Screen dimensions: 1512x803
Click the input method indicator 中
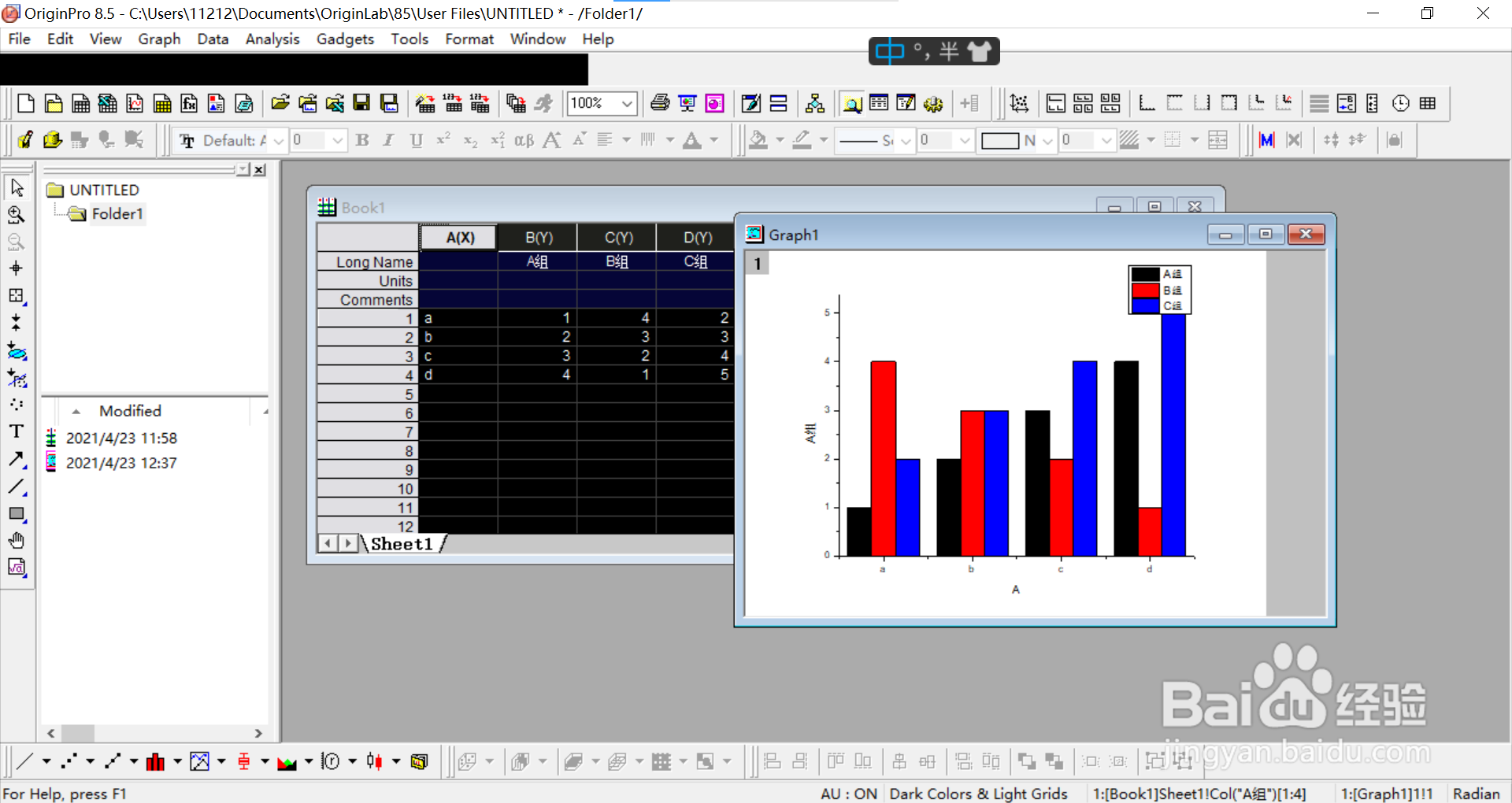pos(890,51)
